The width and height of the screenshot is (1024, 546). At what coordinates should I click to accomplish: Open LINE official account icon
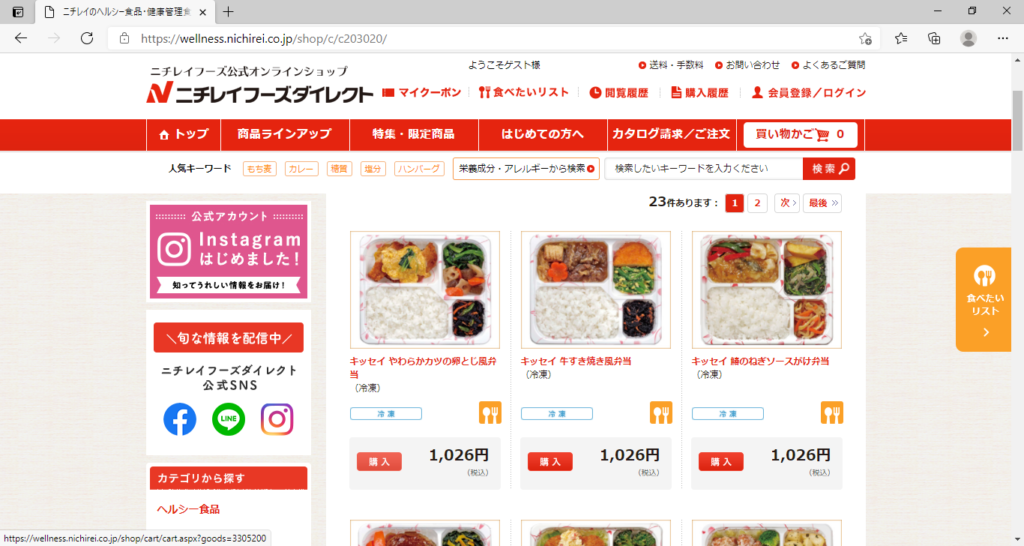pyautogui.click(x=229, y=419)
